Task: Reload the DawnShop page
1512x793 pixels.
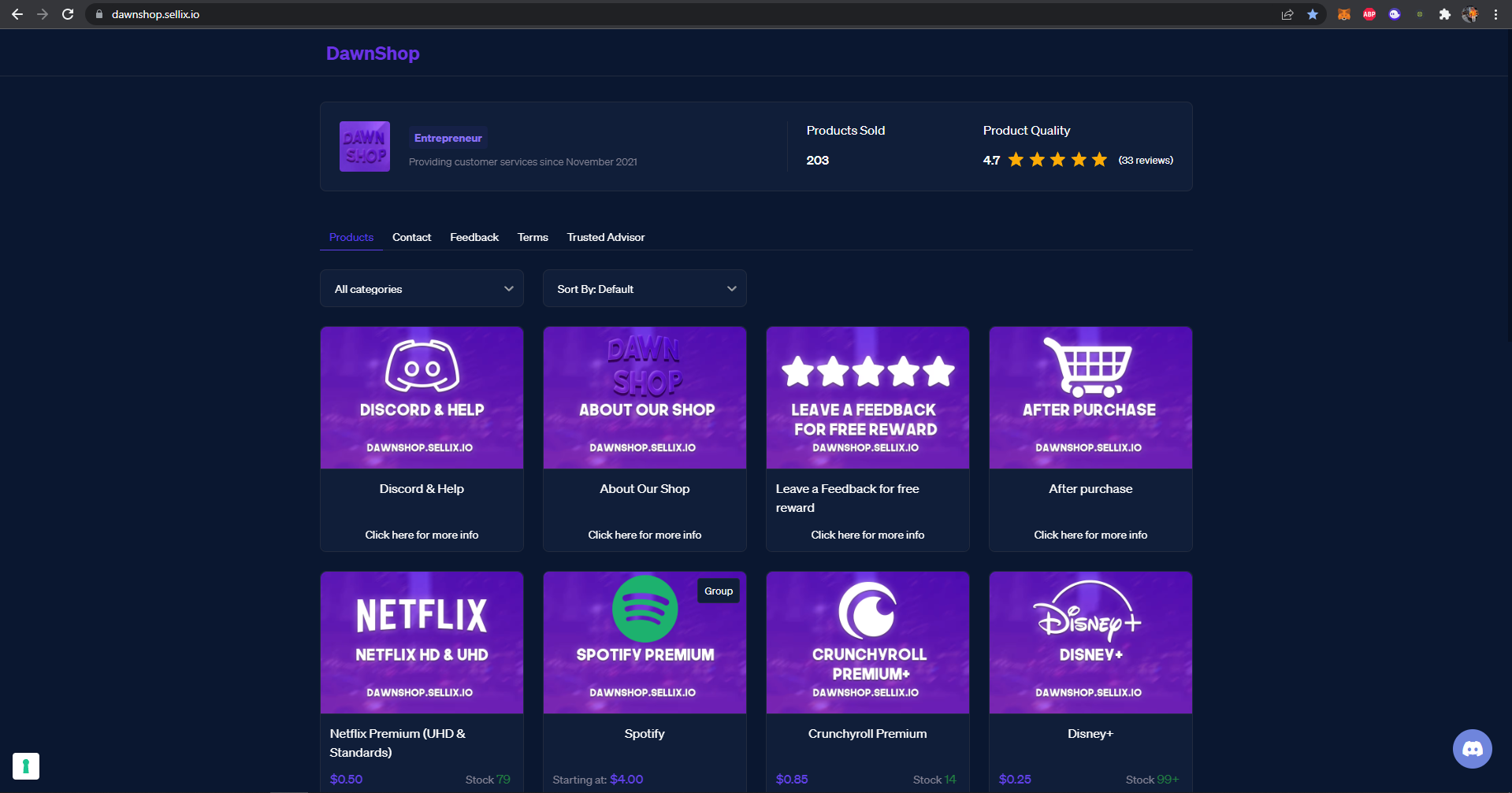Action: 68,14
